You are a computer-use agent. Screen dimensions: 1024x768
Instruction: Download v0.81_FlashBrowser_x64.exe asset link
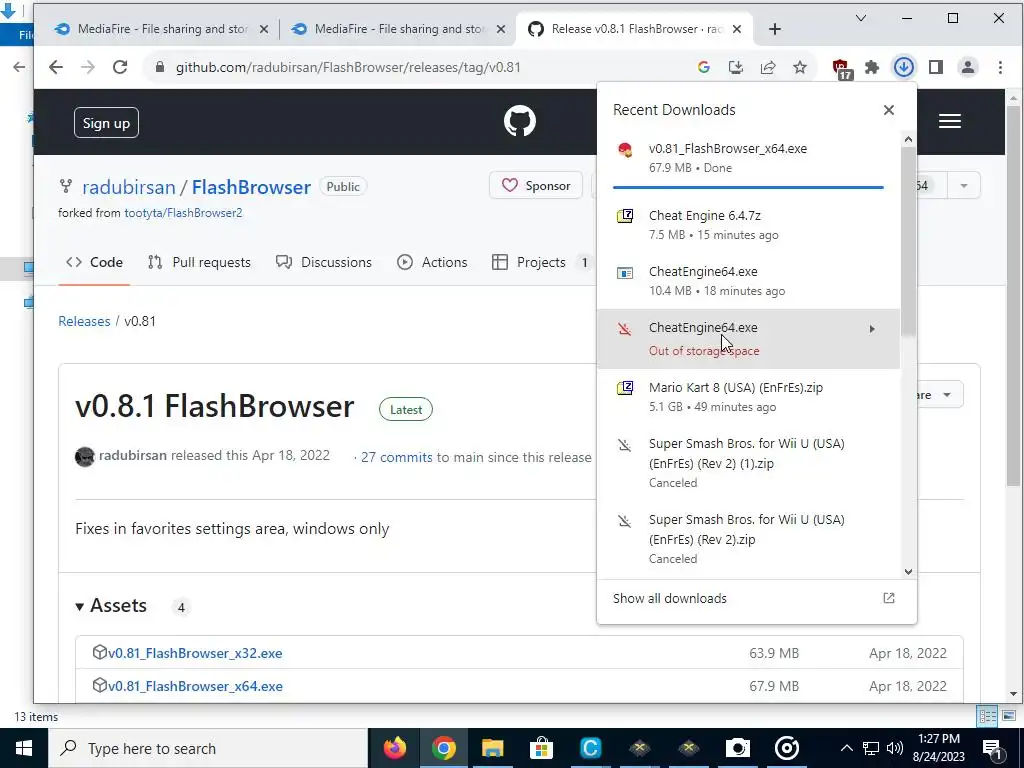click(x=195, y=686)
